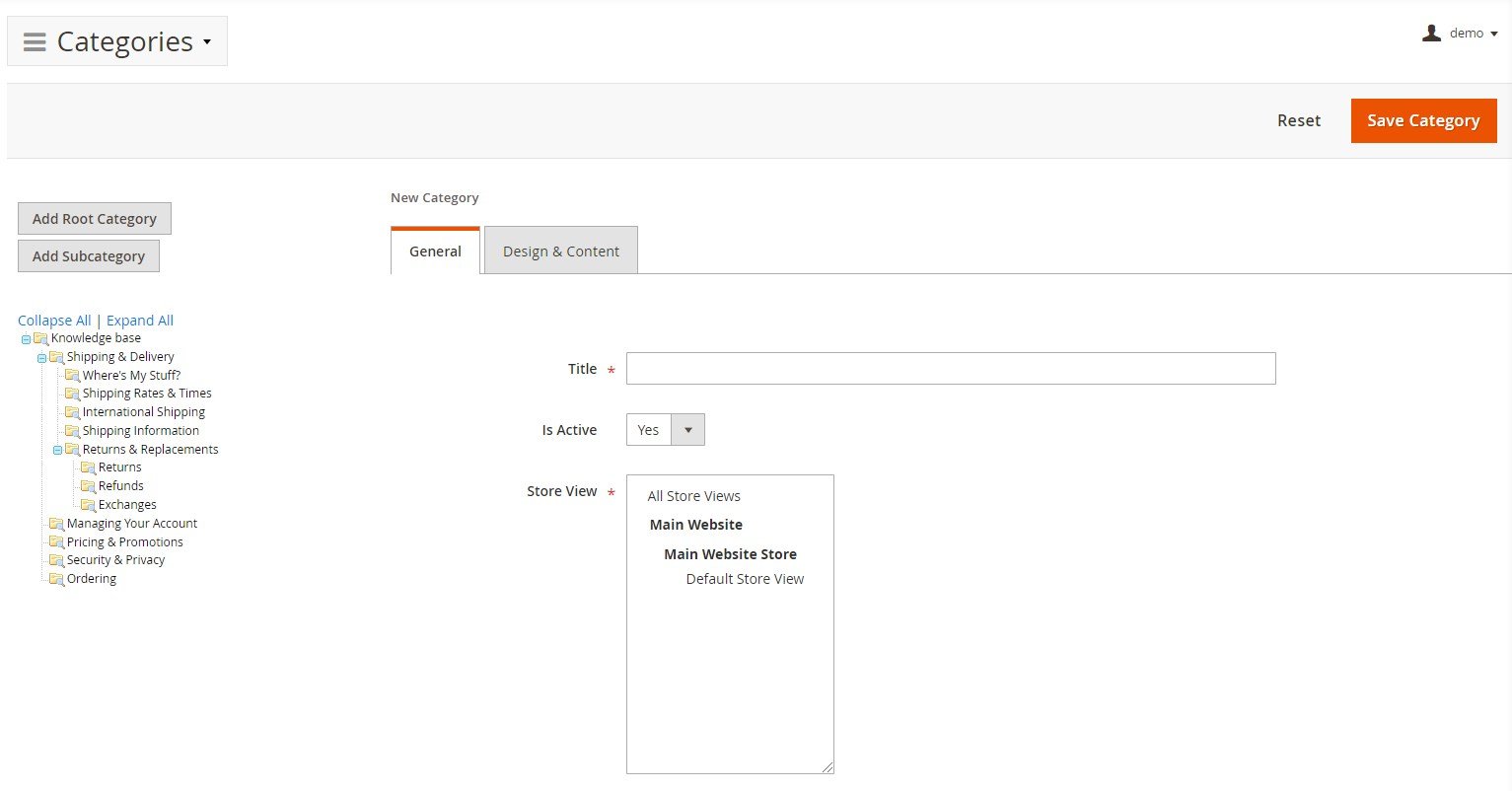
Task: Click the Where's My Stuff? folder icon
Action: 72,376
